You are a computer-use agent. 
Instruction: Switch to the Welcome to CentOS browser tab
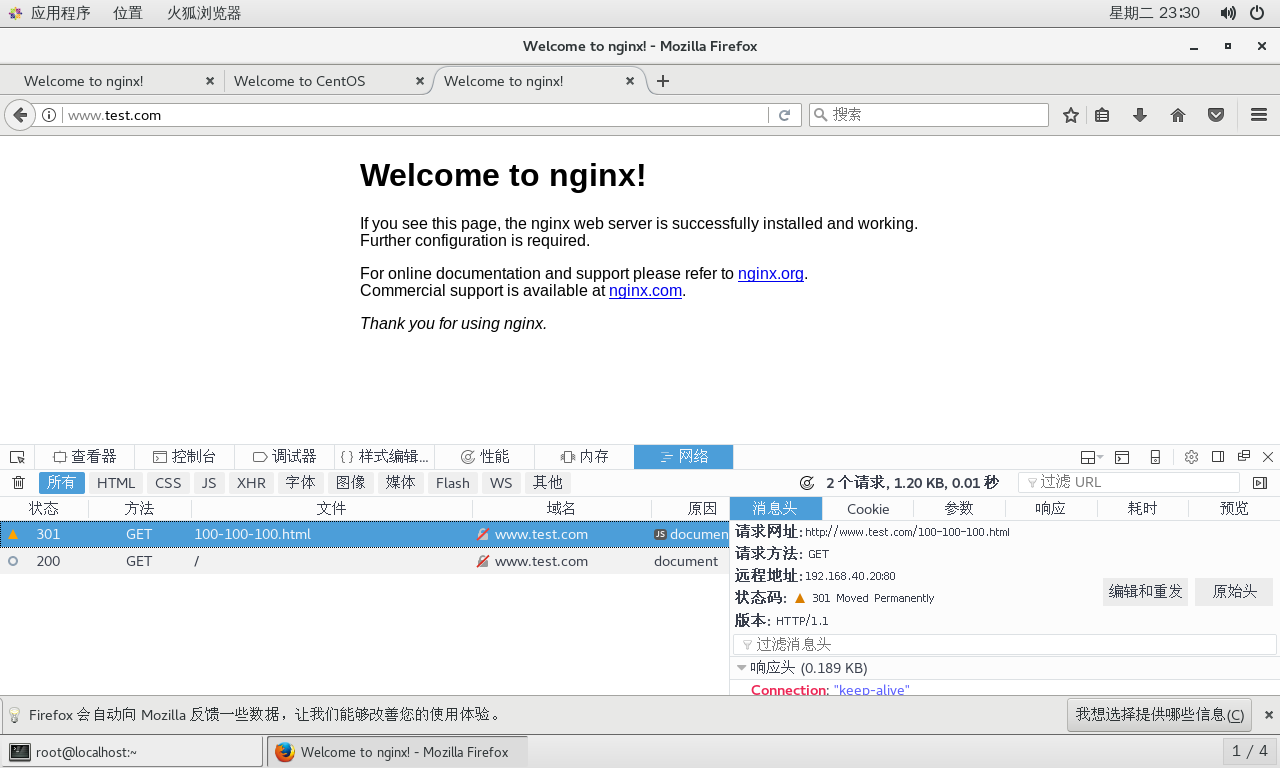[329, 81]
